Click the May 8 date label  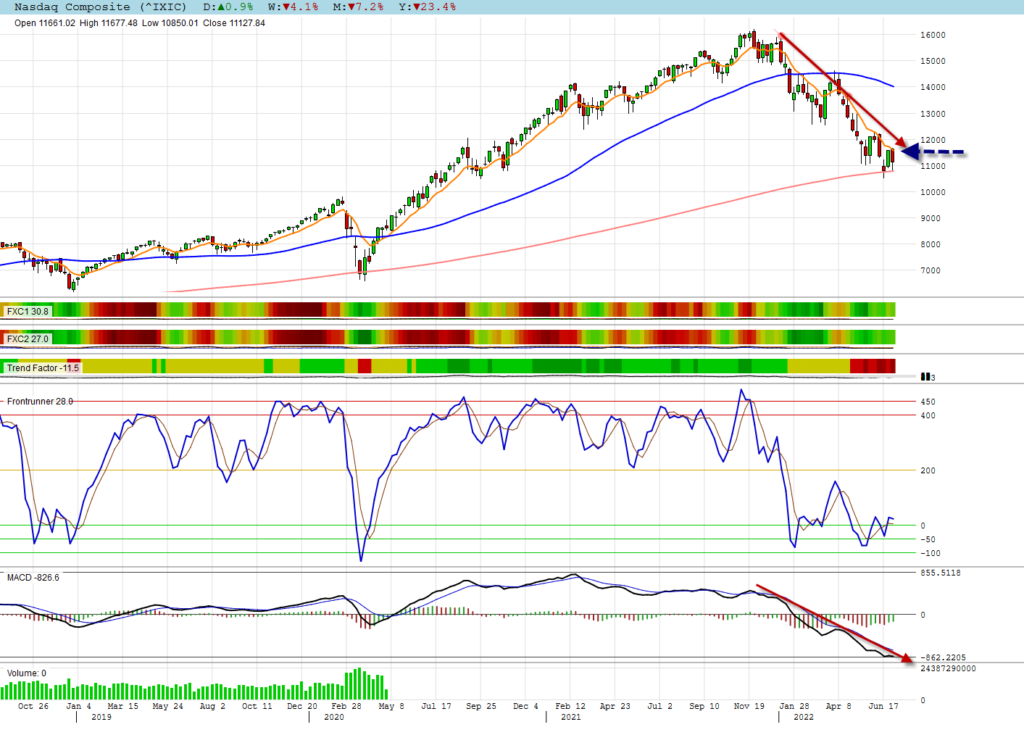[391, 706]
